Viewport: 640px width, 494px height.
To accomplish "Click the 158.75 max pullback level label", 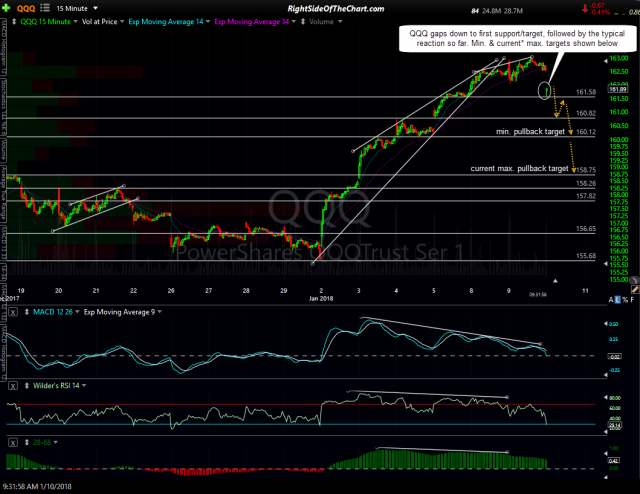I will (586, 170).
